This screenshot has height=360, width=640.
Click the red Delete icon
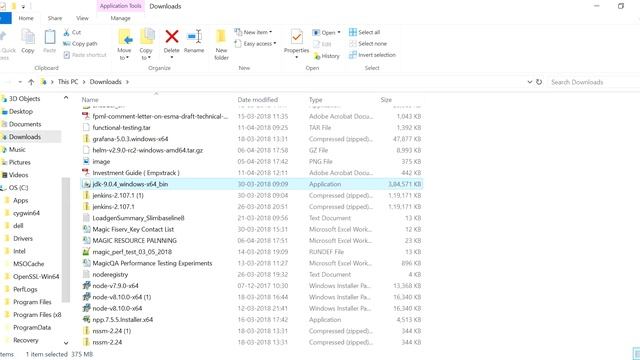tap(172, 37)
